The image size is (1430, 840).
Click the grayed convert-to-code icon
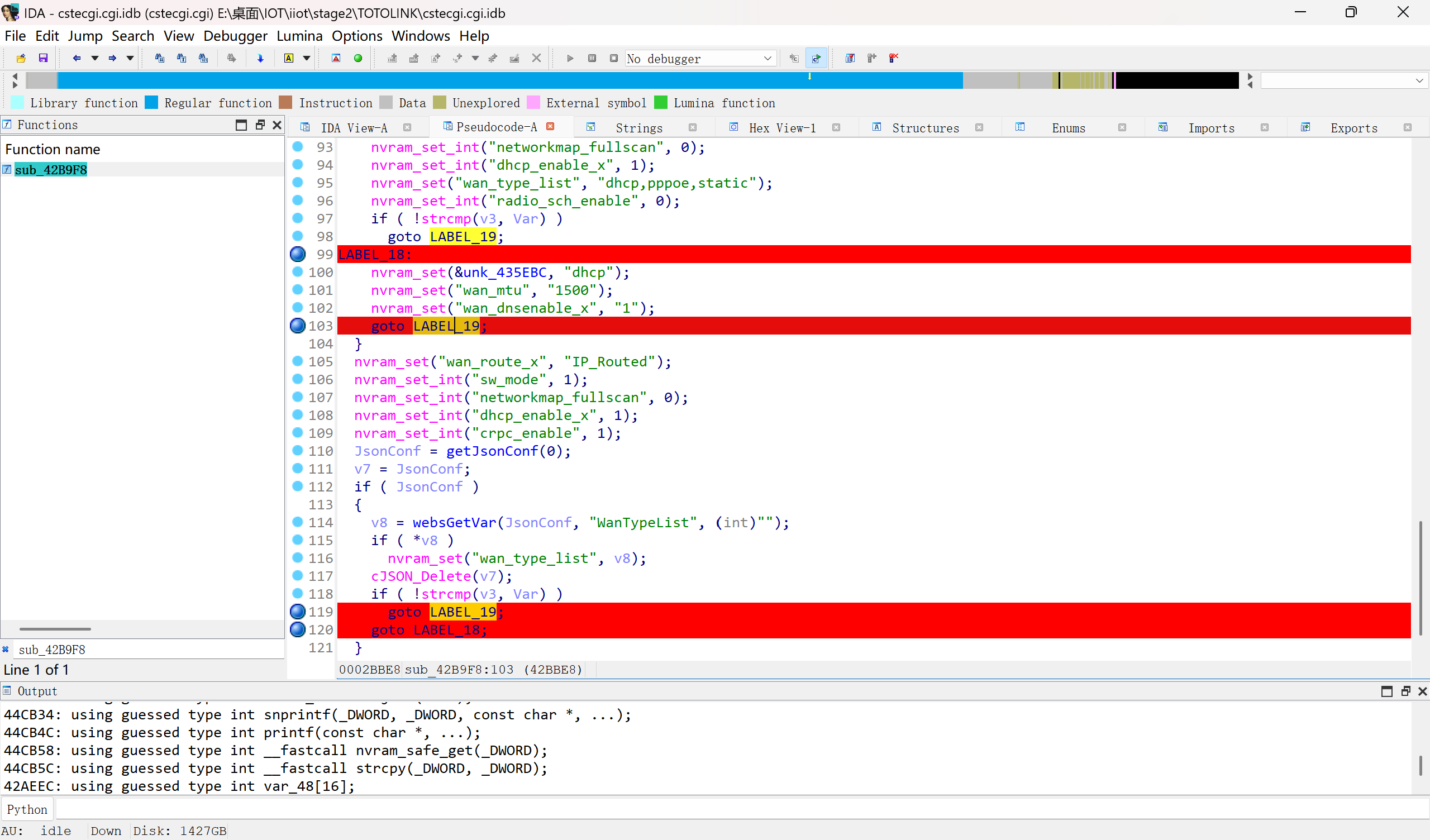pos(392,59)
